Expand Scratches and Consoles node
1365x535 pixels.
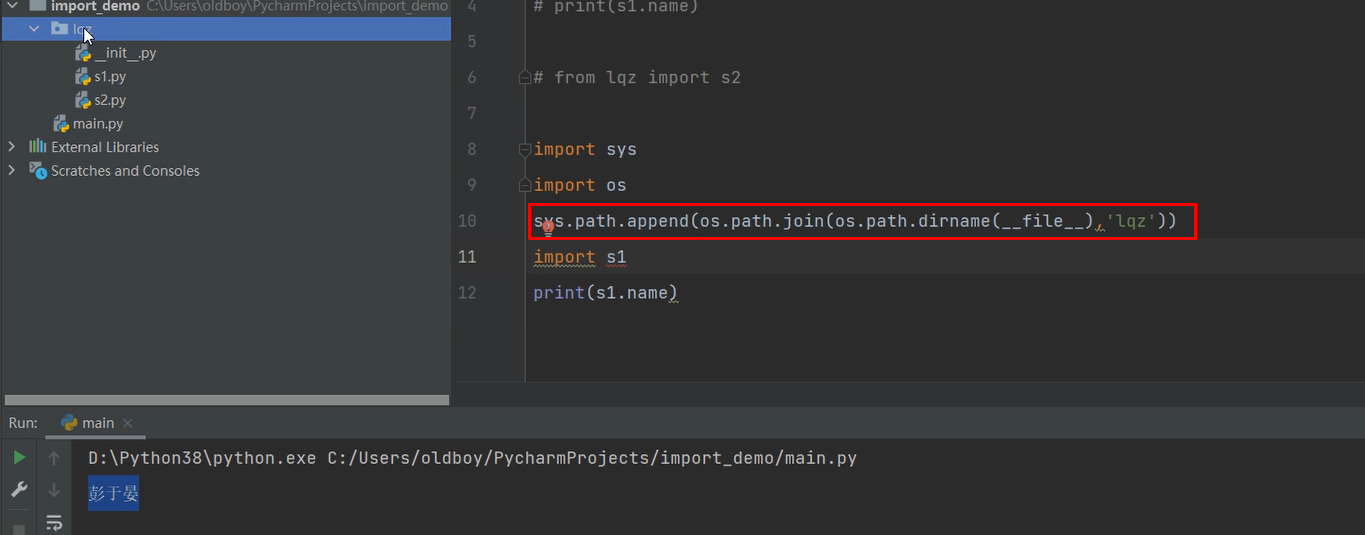coord(12,171)
